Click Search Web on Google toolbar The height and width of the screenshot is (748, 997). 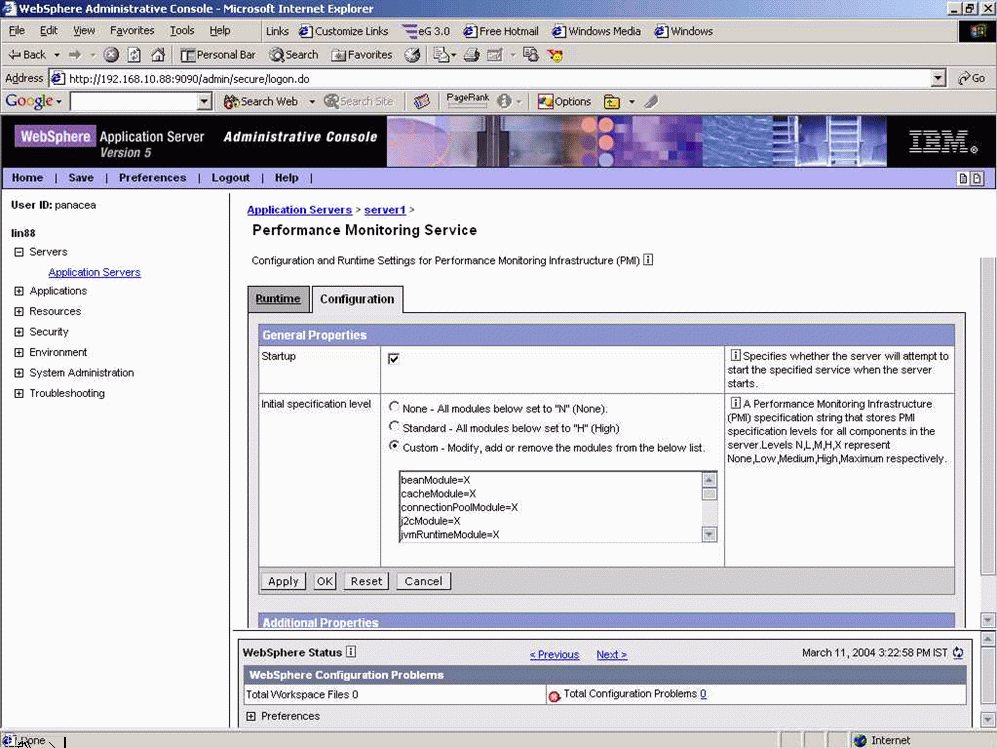[x=261, y=102]
